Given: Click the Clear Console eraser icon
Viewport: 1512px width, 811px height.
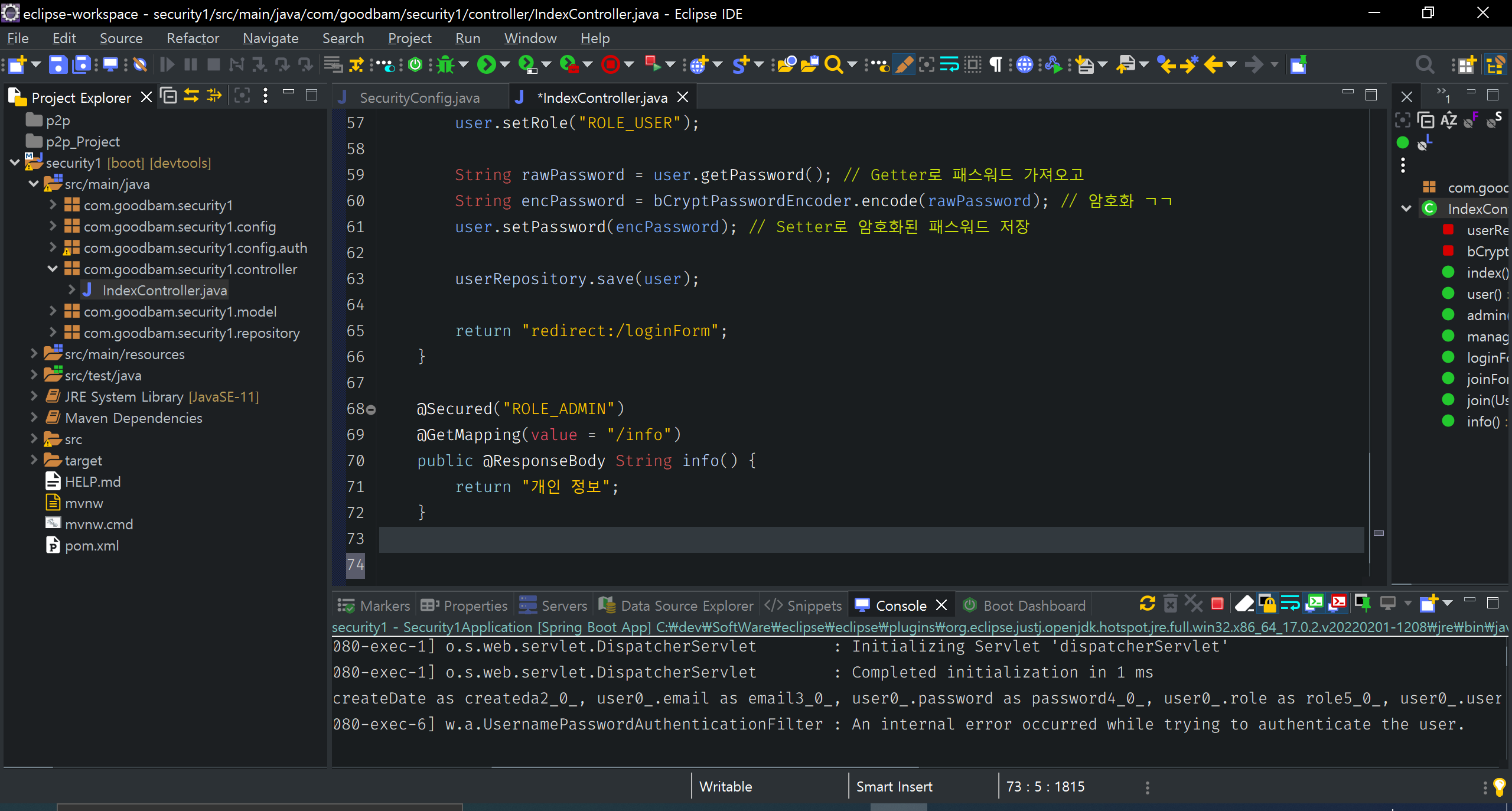Looking at the screenshot, I should (x=1244, y=604).
